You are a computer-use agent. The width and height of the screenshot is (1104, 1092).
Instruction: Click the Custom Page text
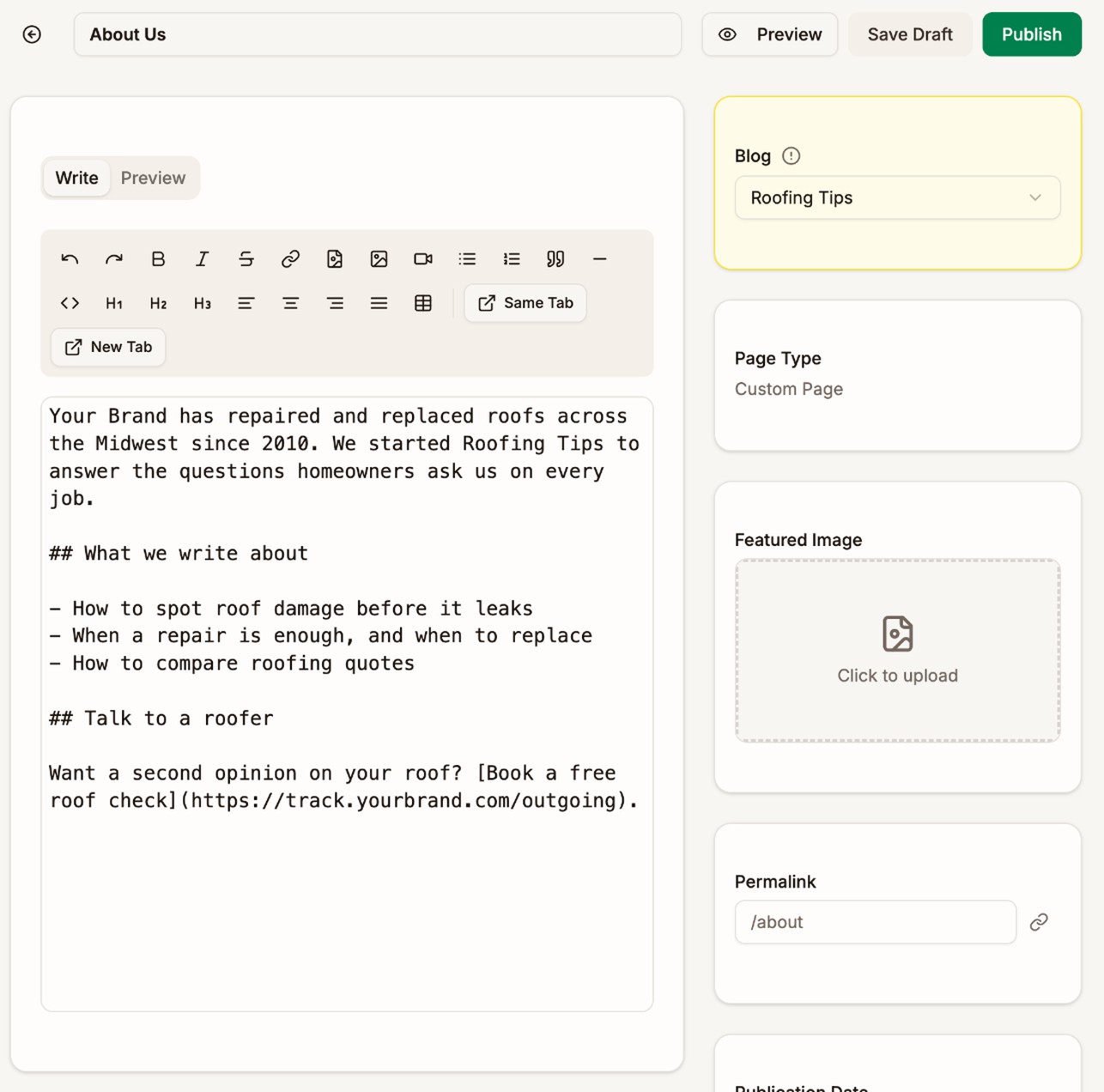point(789,389)
